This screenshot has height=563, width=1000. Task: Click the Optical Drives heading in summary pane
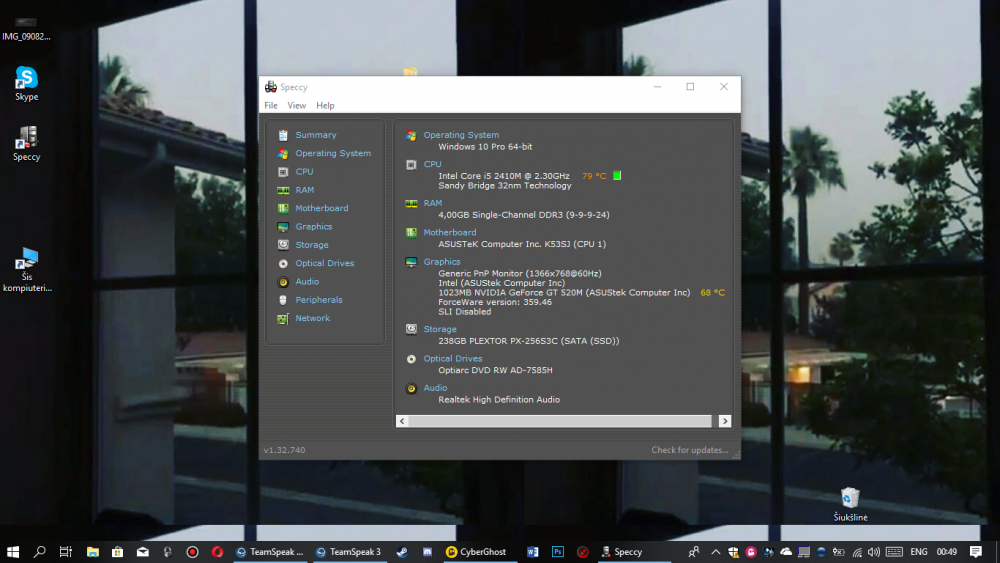click(x=453, y=359)
